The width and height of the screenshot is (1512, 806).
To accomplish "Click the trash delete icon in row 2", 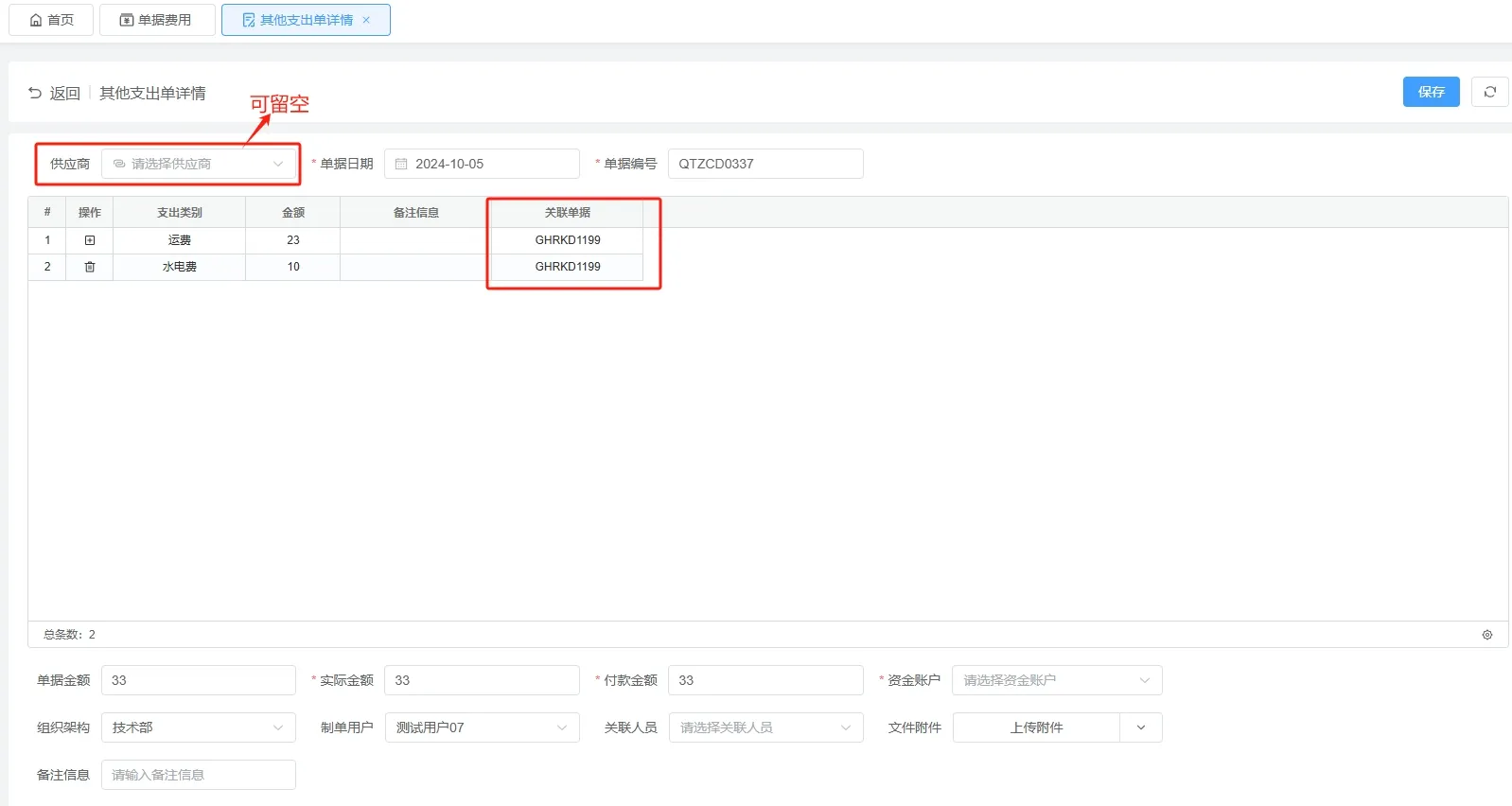I will click(x=90, y=267).
